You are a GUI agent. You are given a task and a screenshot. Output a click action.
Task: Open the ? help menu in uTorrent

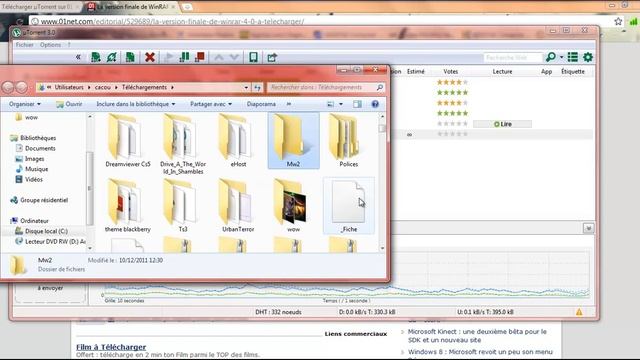coord(69,45)
